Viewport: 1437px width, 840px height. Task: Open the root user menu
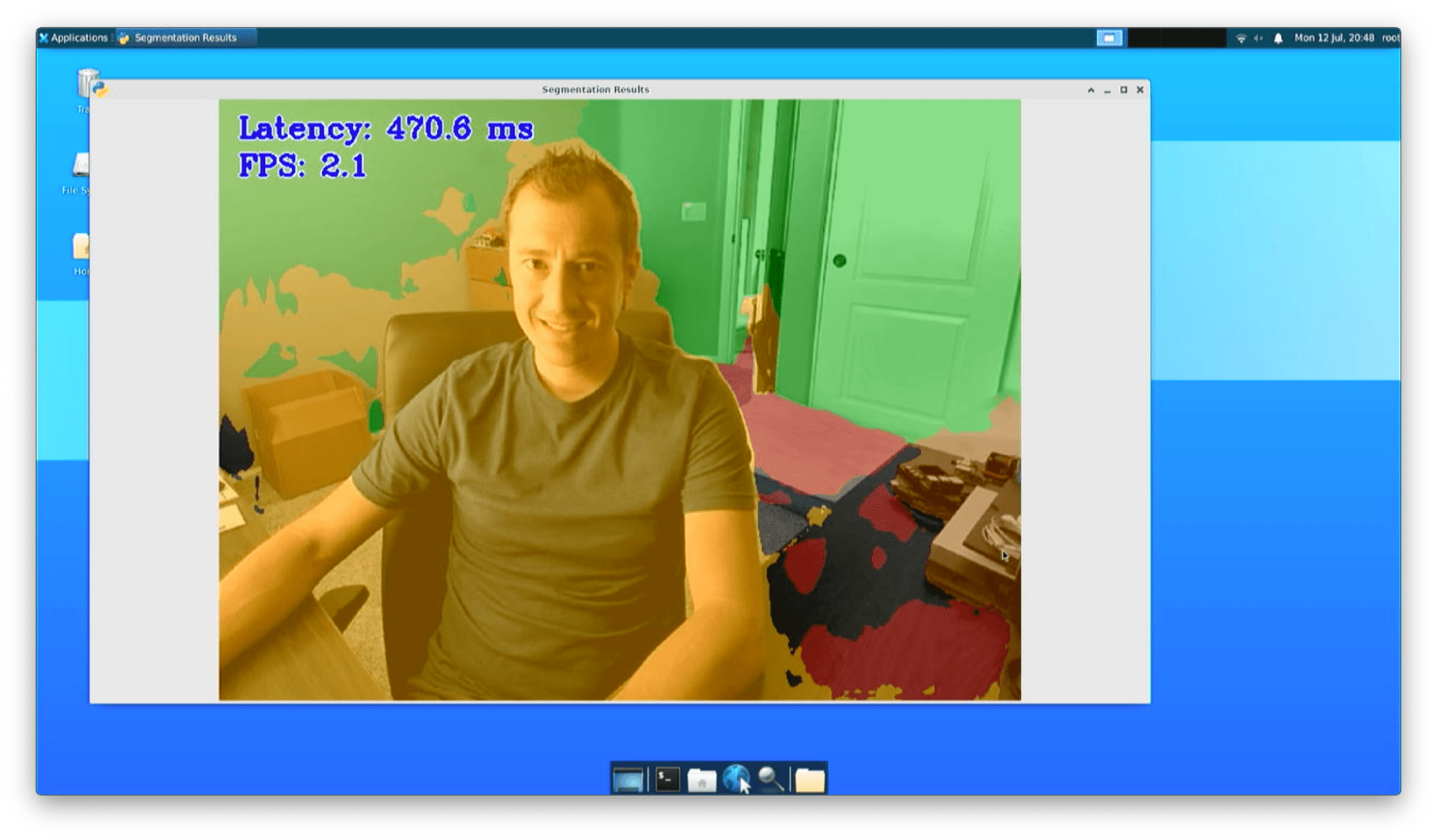1390,38
